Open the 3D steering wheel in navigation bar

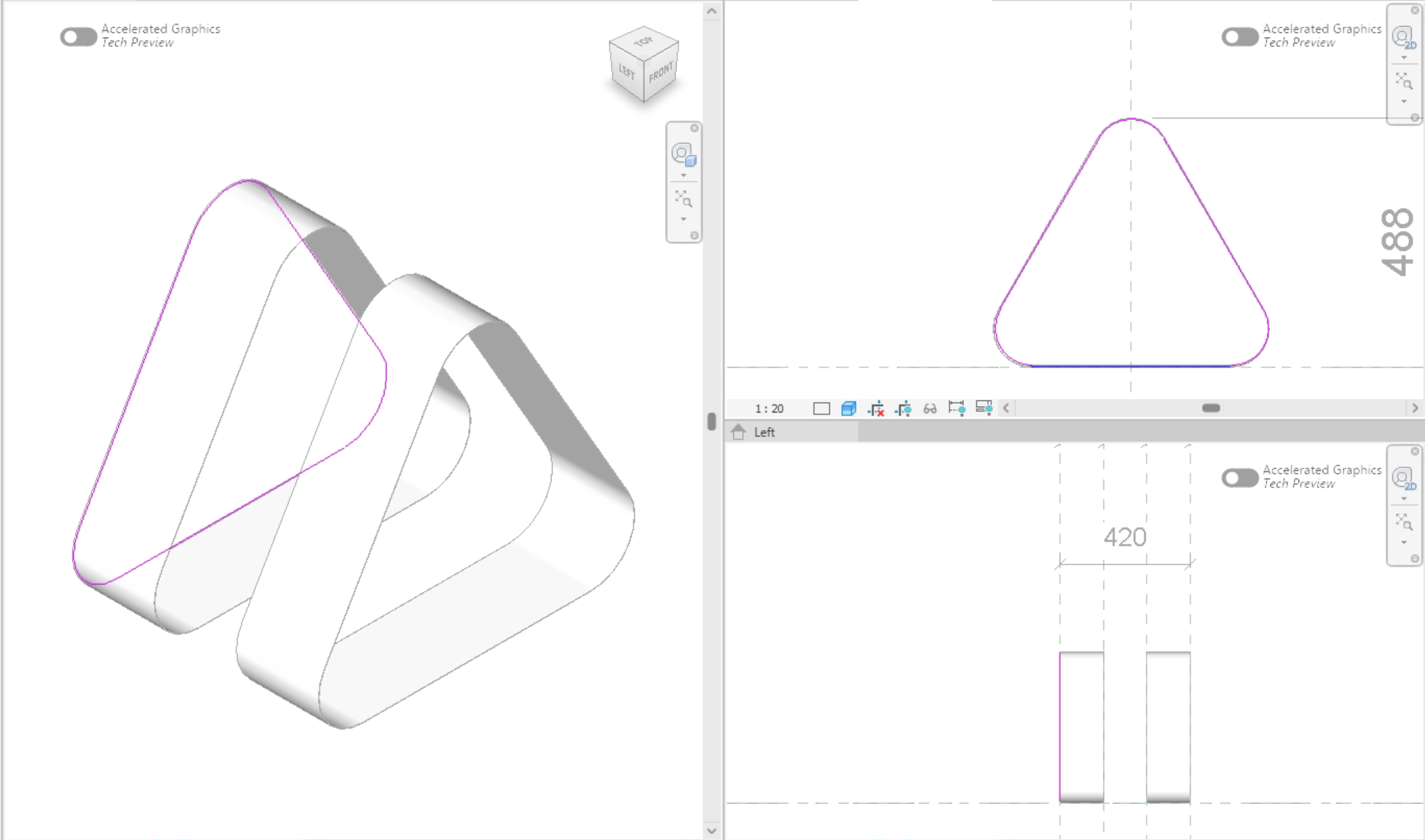683,155
